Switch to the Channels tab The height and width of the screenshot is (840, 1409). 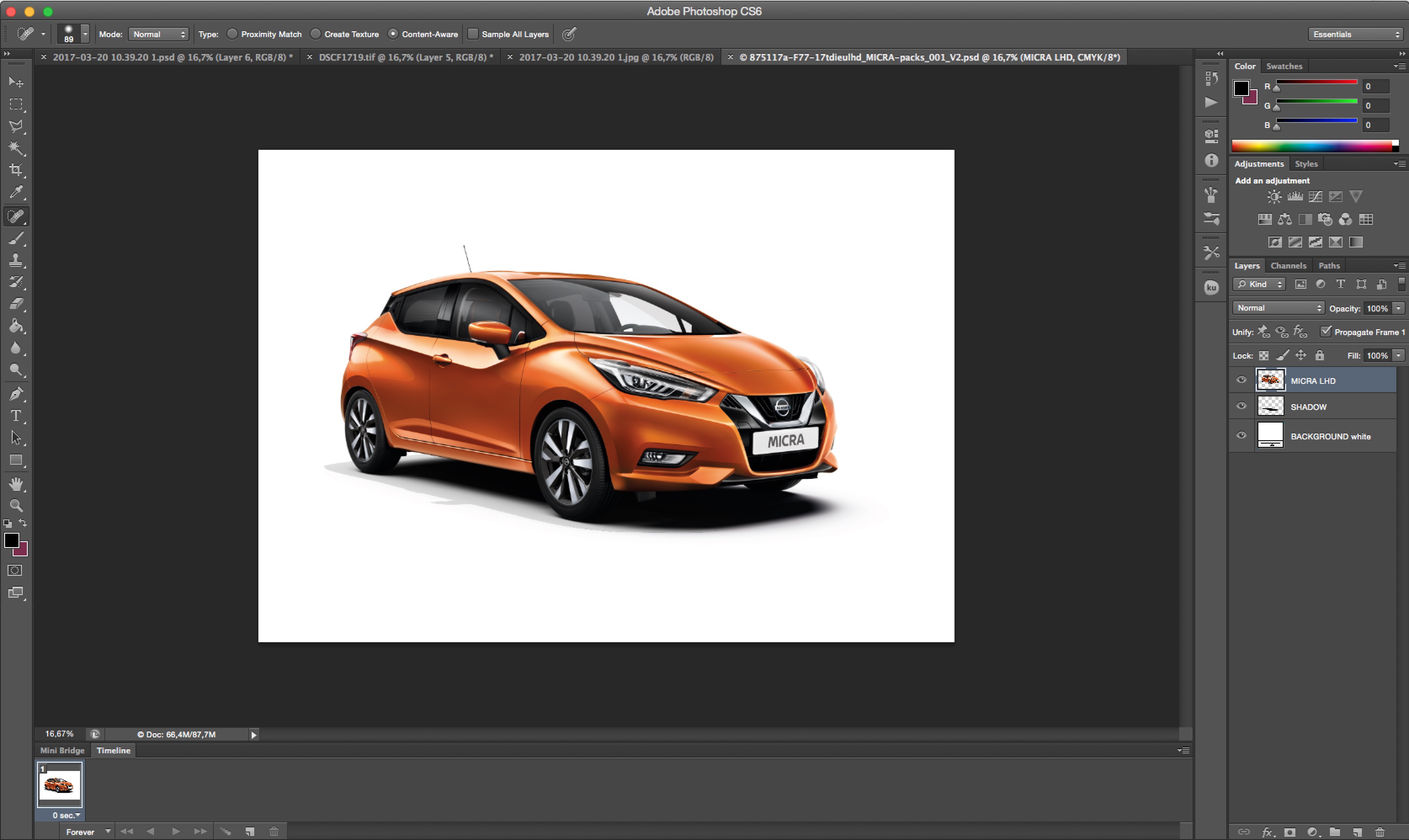tap(1288, 266)
